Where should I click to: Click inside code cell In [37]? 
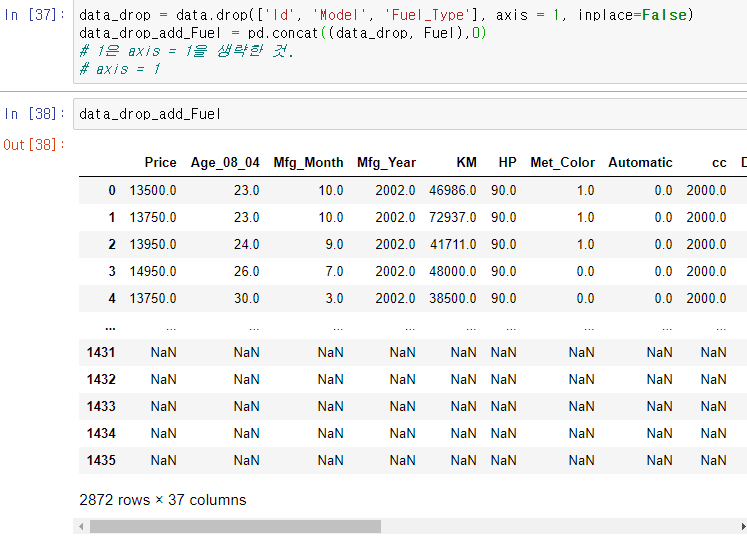point(410,42)
